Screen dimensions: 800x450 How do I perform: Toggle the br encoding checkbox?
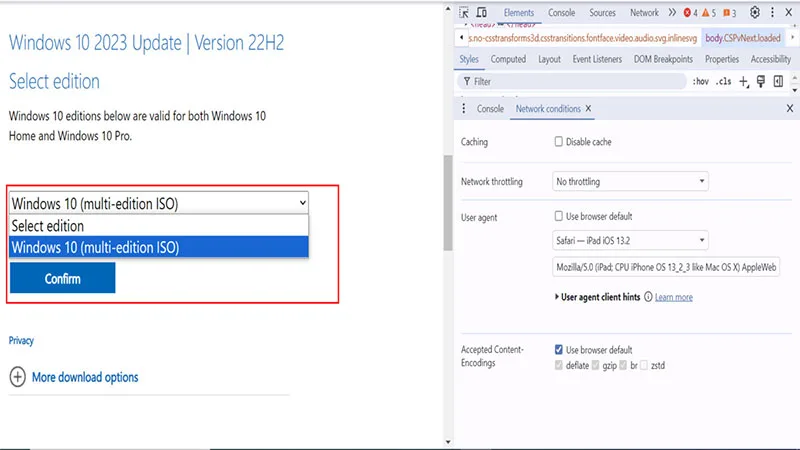point(623,365)
